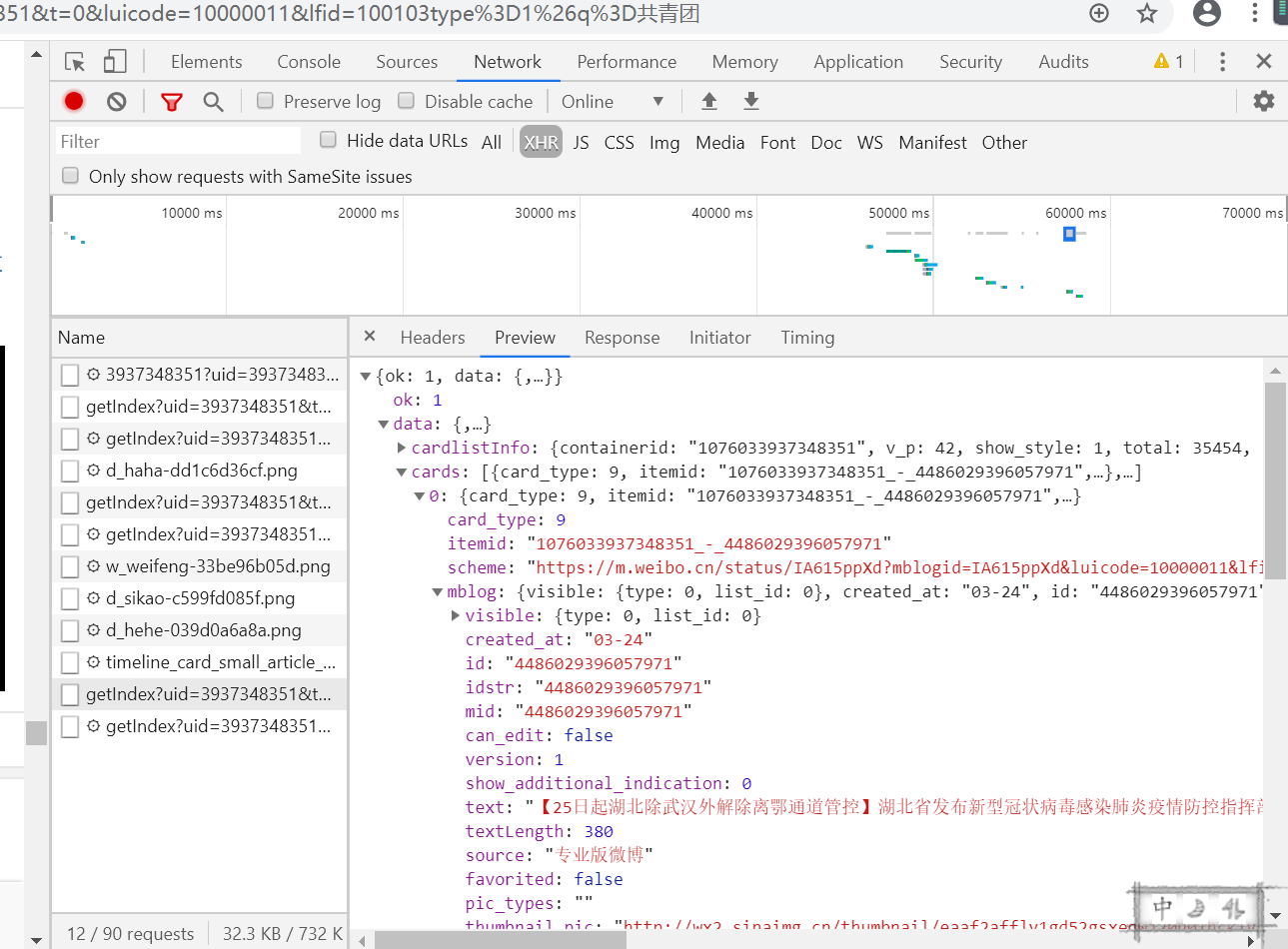
Task: Switch to the Elements panel tab
Action: (x=207, y=62)
